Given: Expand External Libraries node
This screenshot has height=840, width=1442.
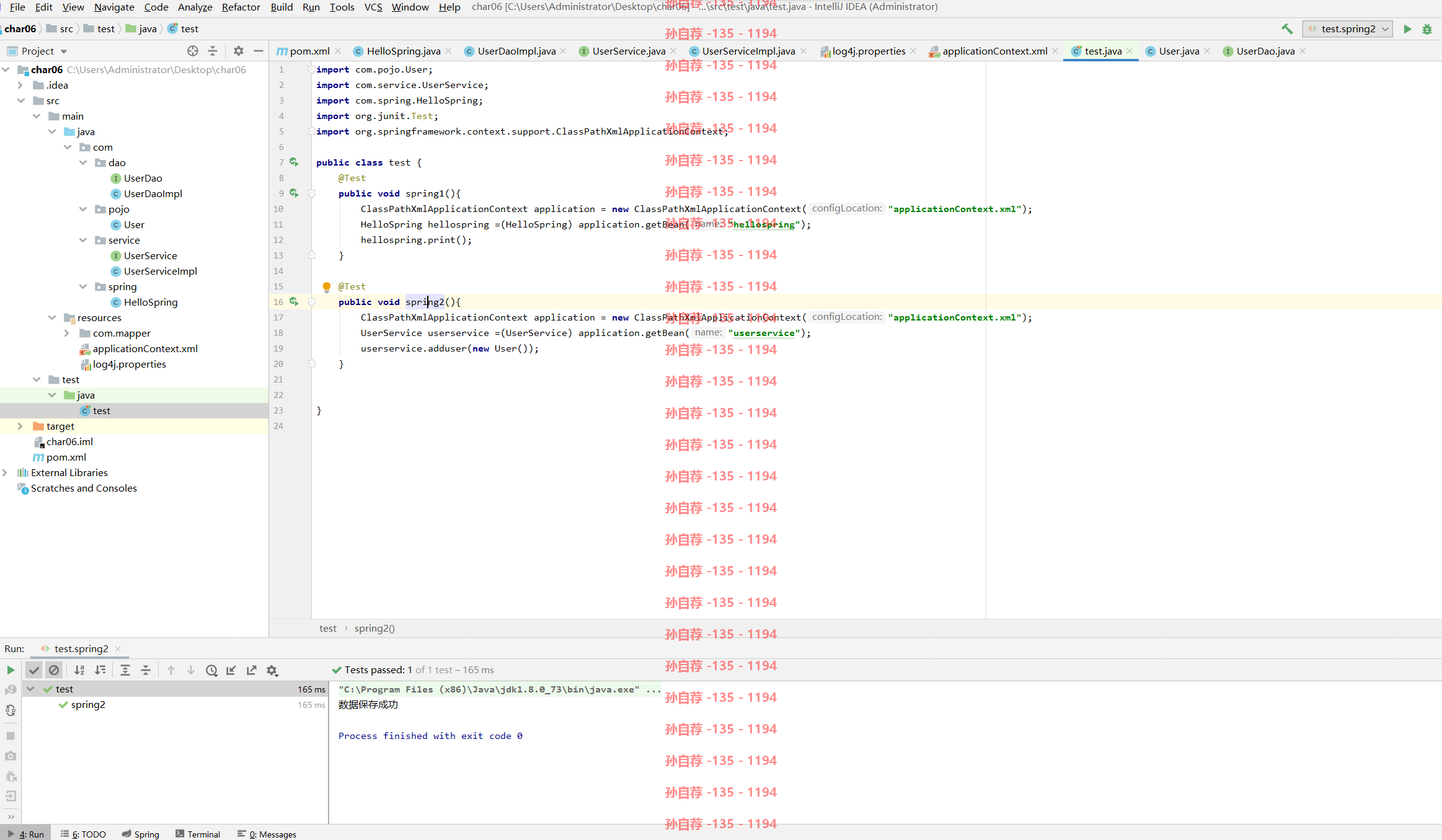Looking at the screenshot, I should pos(5,472).
